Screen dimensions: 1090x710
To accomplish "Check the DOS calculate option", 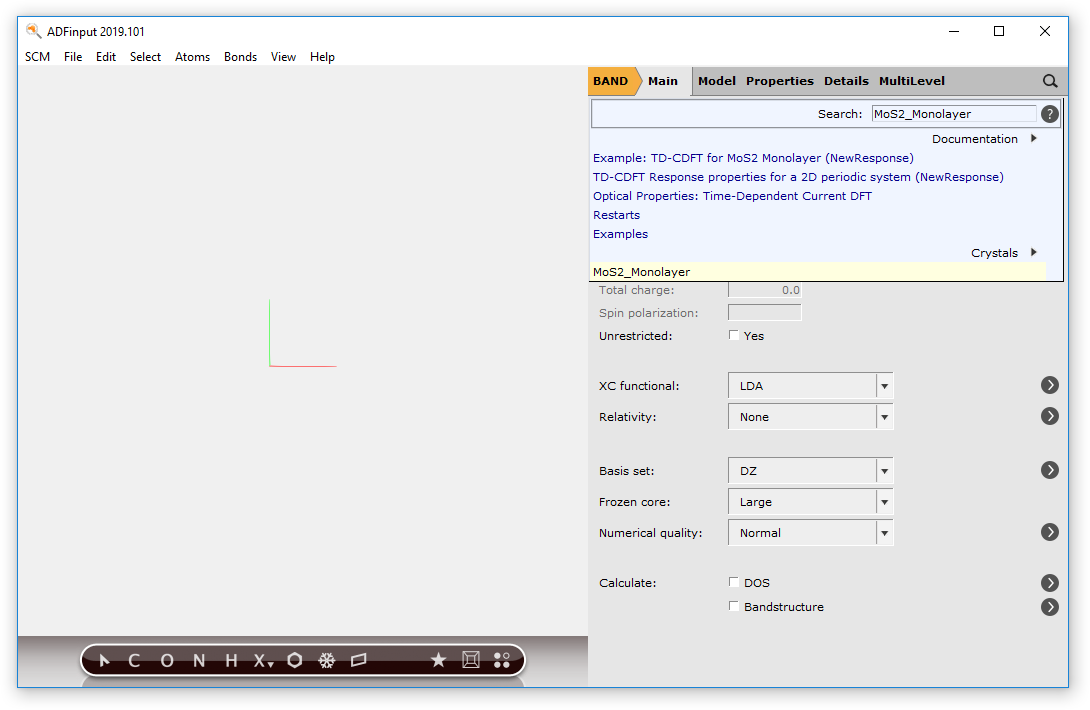I will click(733, 582).
